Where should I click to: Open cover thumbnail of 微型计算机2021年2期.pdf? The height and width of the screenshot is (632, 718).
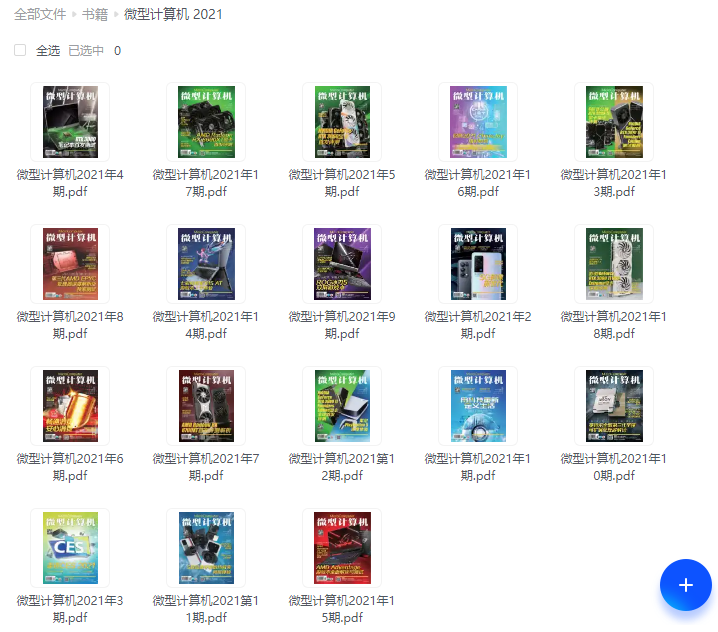(x=478, y=264)
